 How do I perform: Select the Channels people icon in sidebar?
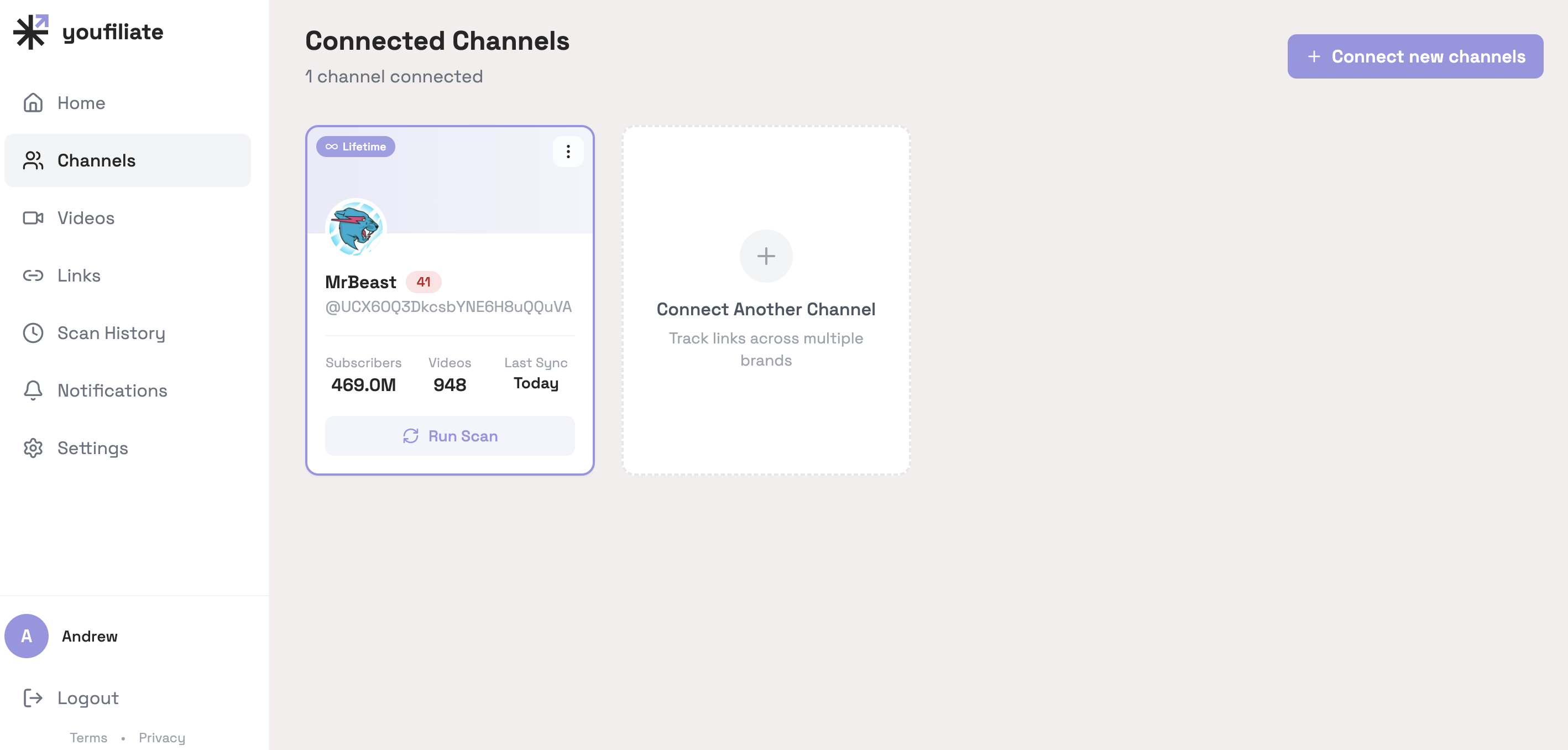33,160
